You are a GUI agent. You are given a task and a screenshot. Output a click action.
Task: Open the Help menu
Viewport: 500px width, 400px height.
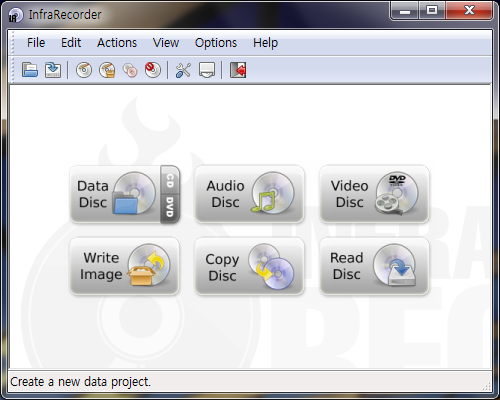(265, 43)
